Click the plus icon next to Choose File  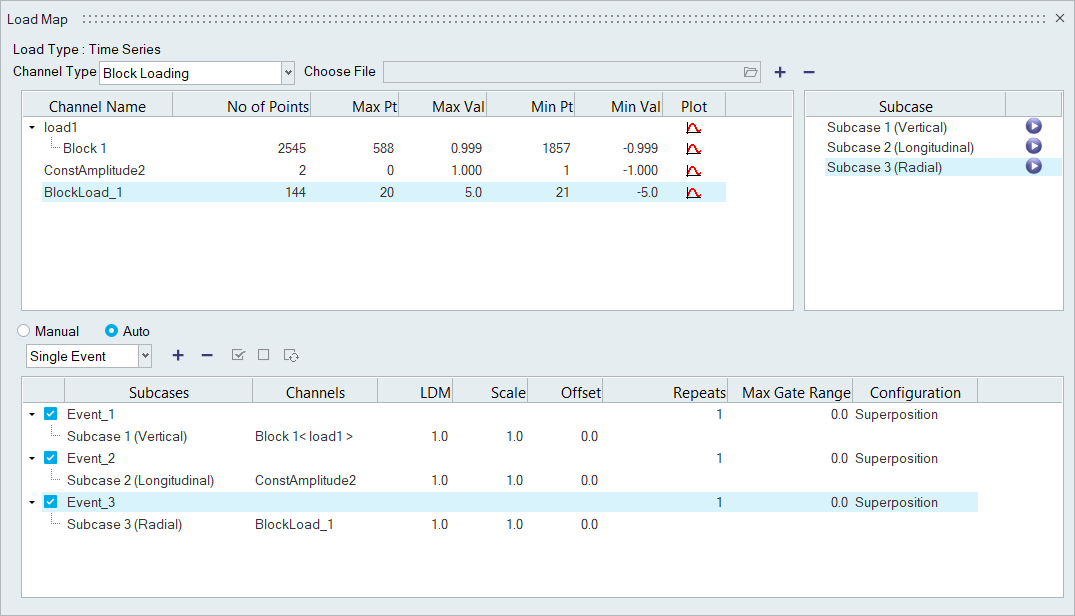tap(780, 72)
